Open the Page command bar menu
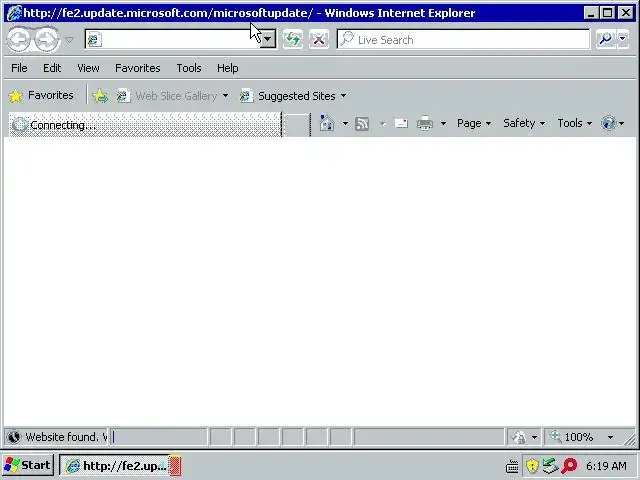 [x=474, y=123]
